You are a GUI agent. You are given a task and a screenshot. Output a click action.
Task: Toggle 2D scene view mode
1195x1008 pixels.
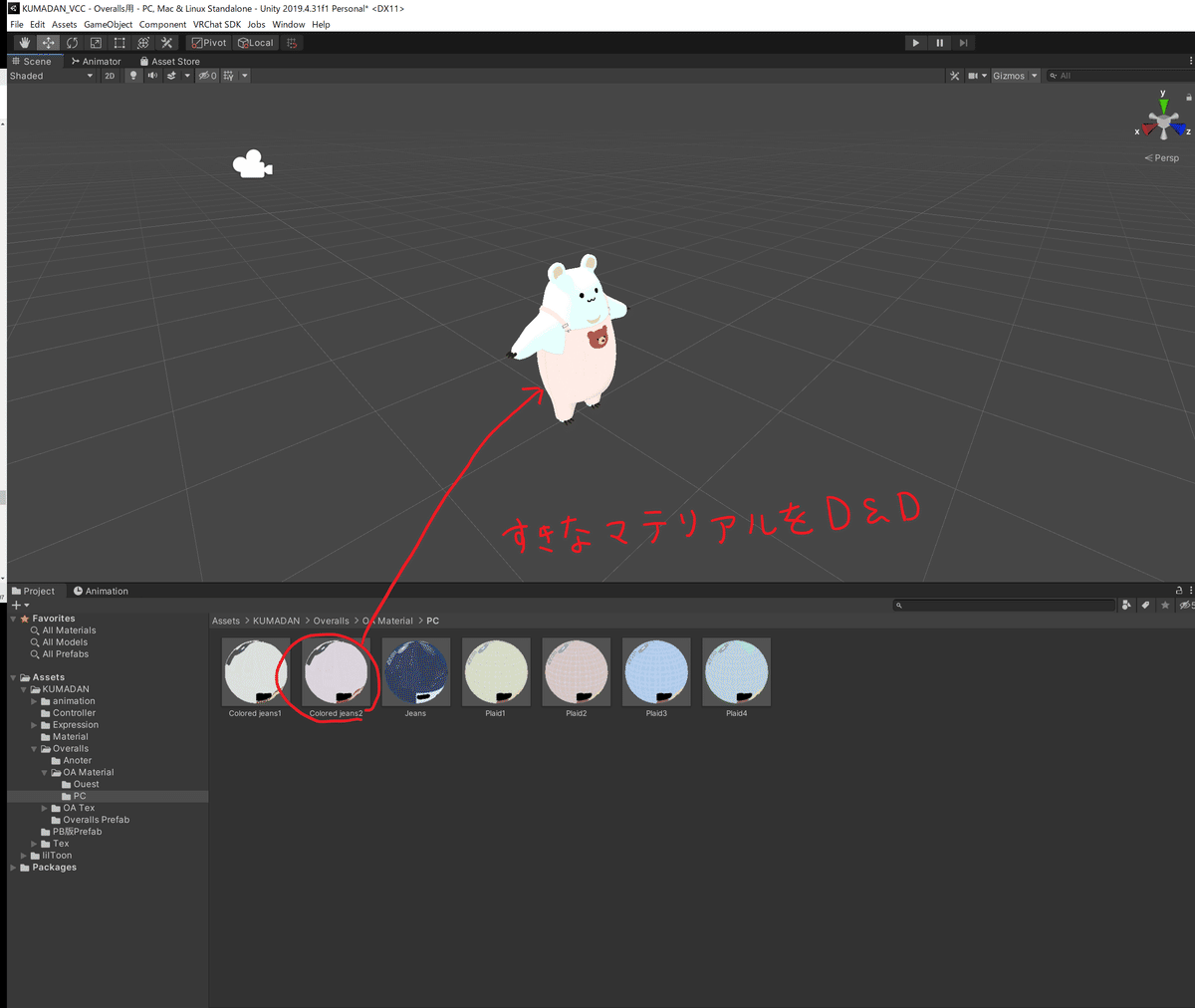coord(110,76)
